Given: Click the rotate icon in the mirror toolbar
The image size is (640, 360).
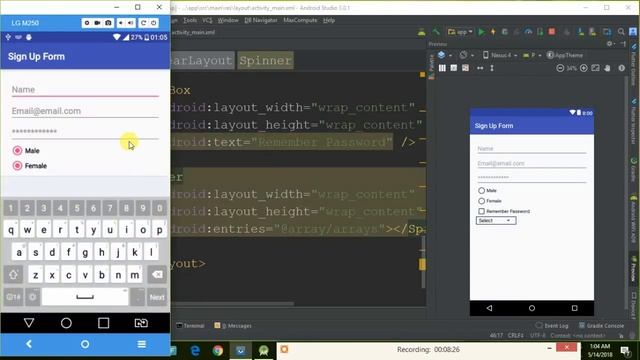Looking at the screenshot, I should [143, 23].
